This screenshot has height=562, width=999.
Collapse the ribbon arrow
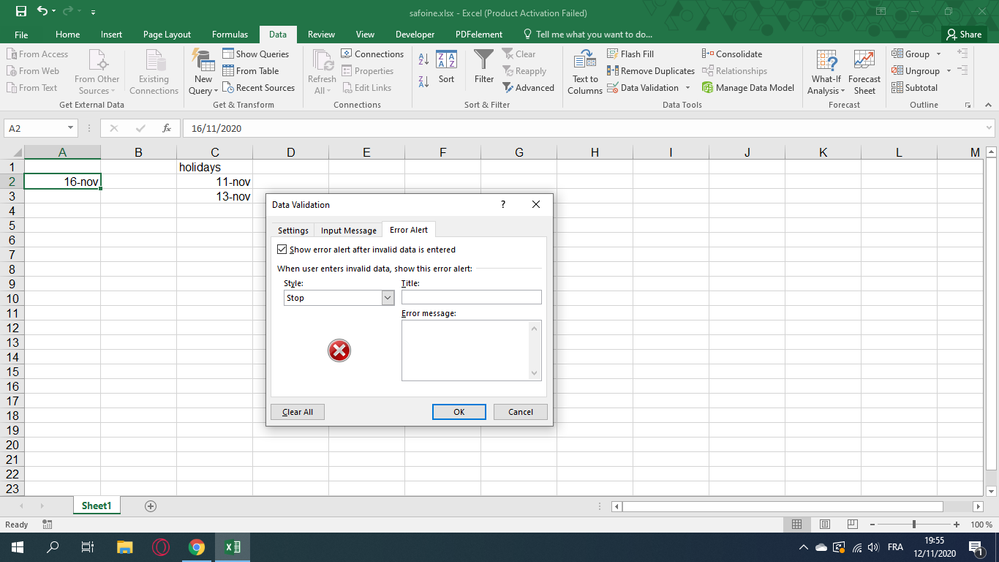point(988,105)
